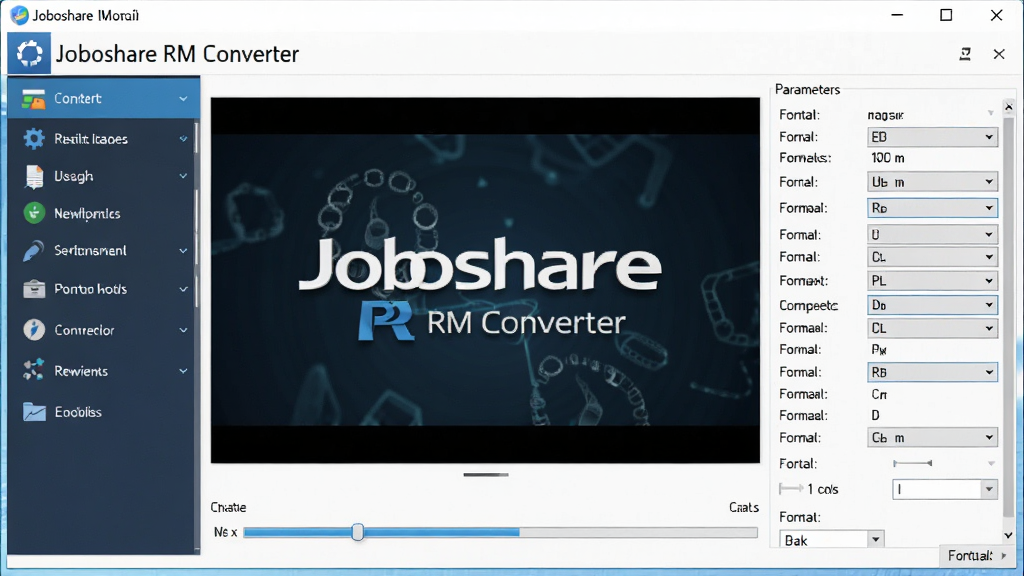Click the small Fortal range slider
The width and height of the screenshot is (1024, 576).
912,463
